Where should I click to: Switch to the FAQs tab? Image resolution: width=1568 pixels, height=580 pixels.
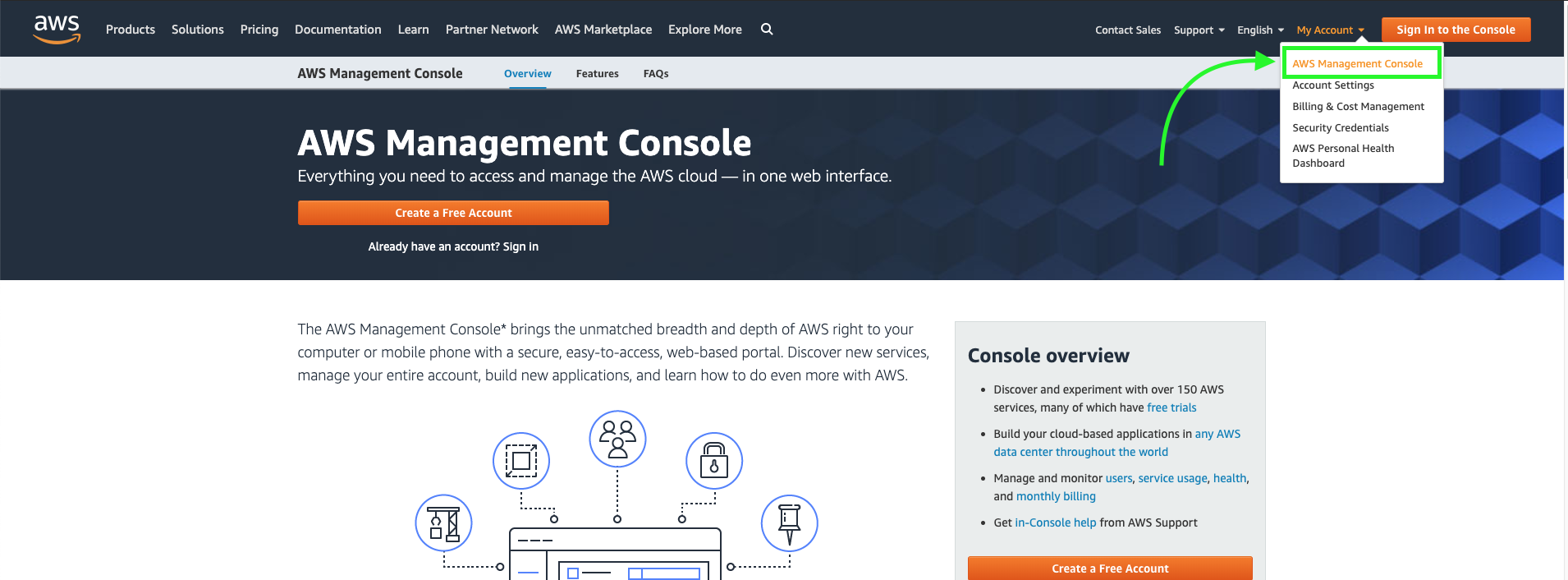[656, 73]
